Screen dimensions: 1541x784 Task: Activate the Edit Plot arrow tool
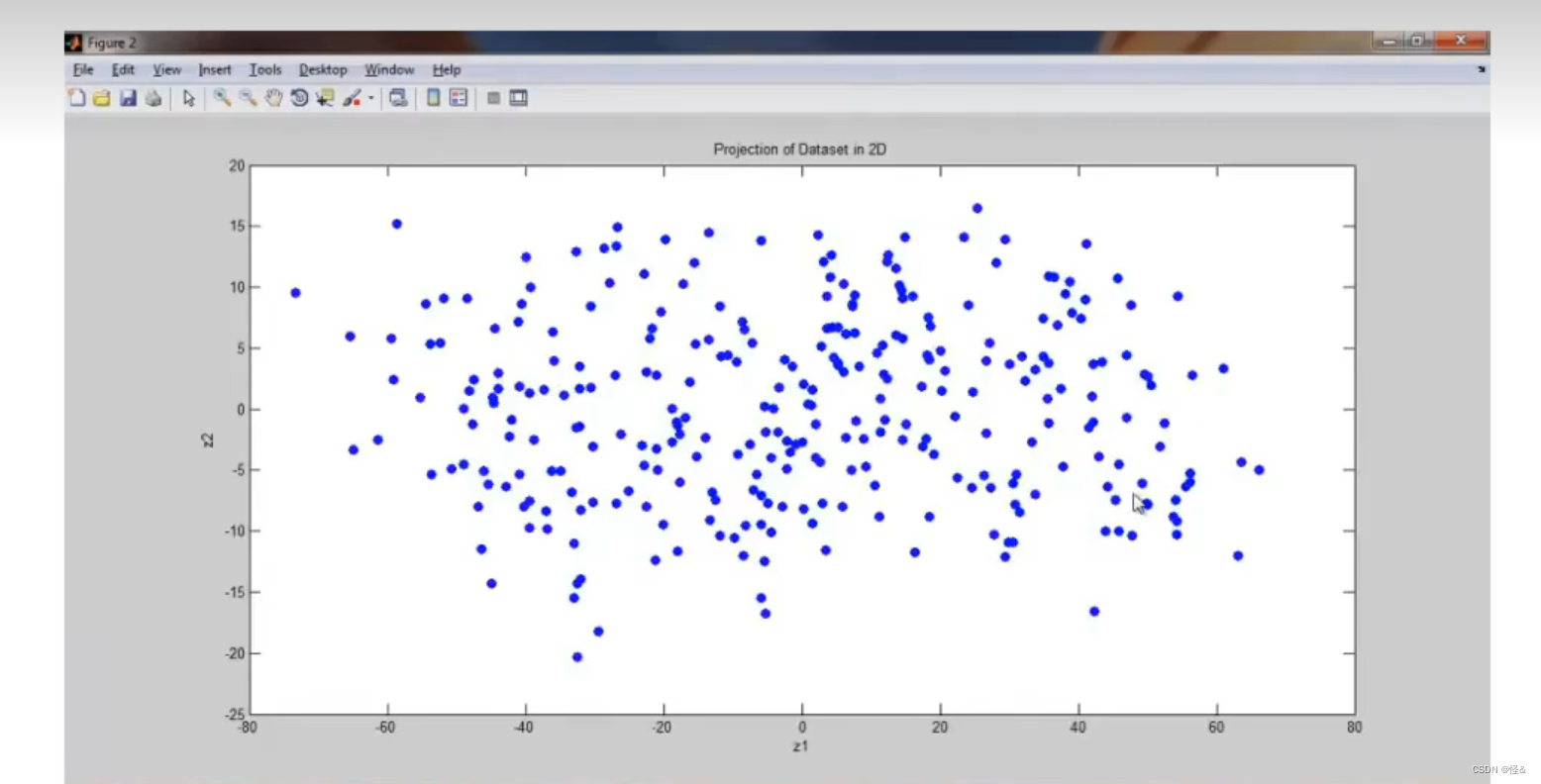[188, 98]
